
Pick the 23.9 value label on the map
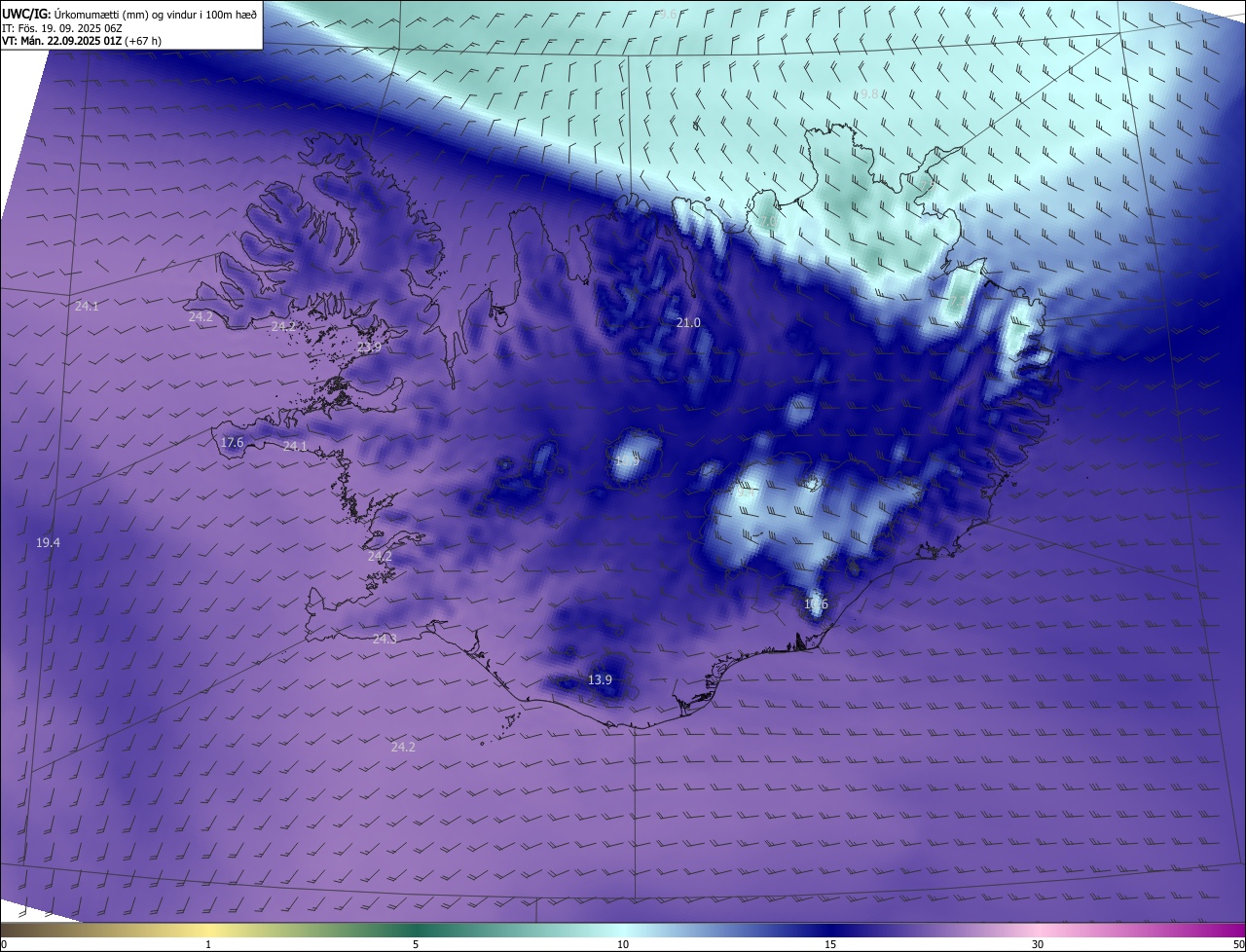[370, 347]
